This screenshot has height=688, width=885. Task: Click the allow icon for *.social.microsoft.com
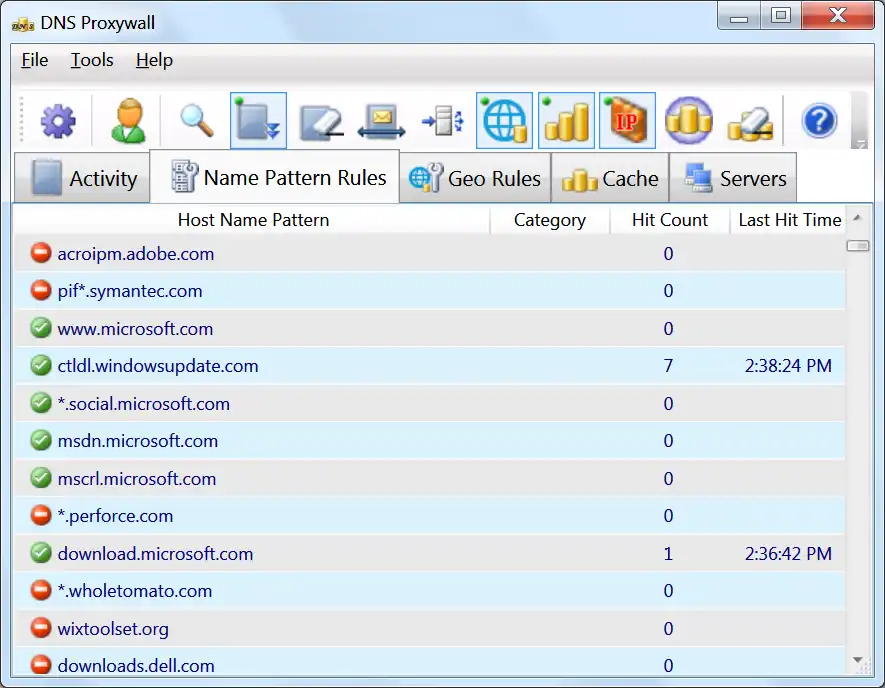pyautogui.click(x=41, y=403)
